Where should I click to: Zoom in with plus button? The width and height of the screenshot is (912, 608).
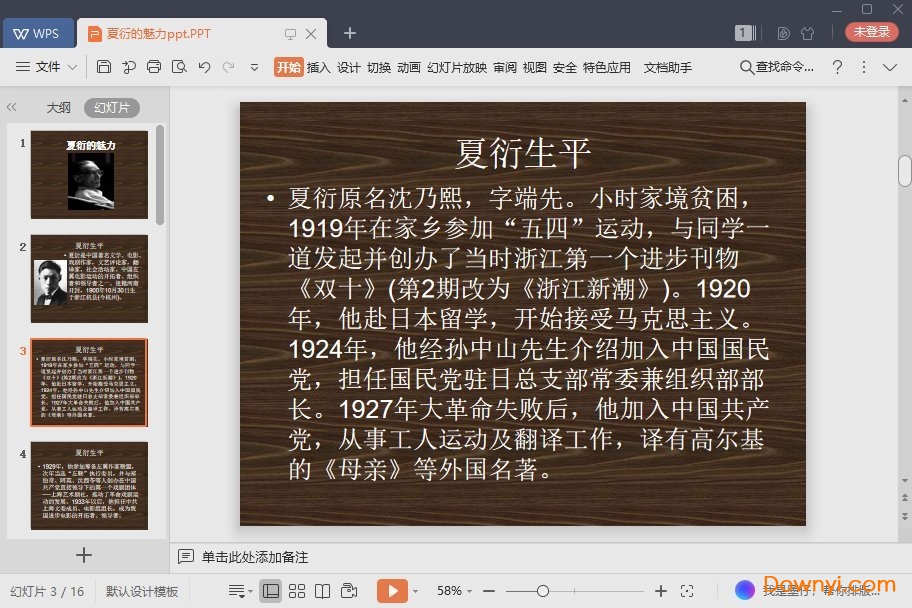coord(661,591)
